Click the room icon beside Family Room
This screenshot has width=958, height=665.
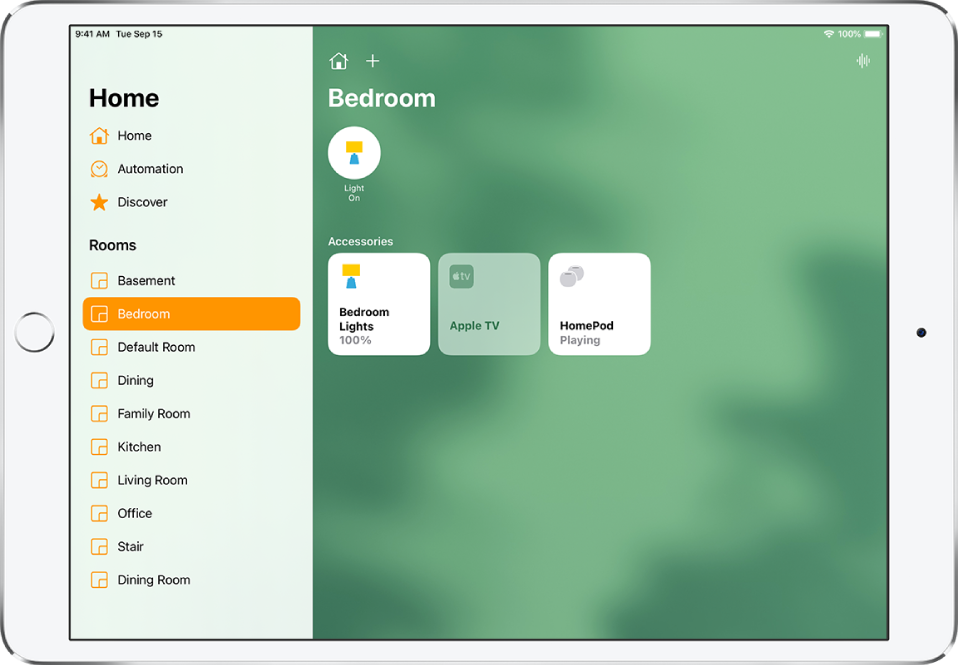pyautogui.click(x=99, y=414)
